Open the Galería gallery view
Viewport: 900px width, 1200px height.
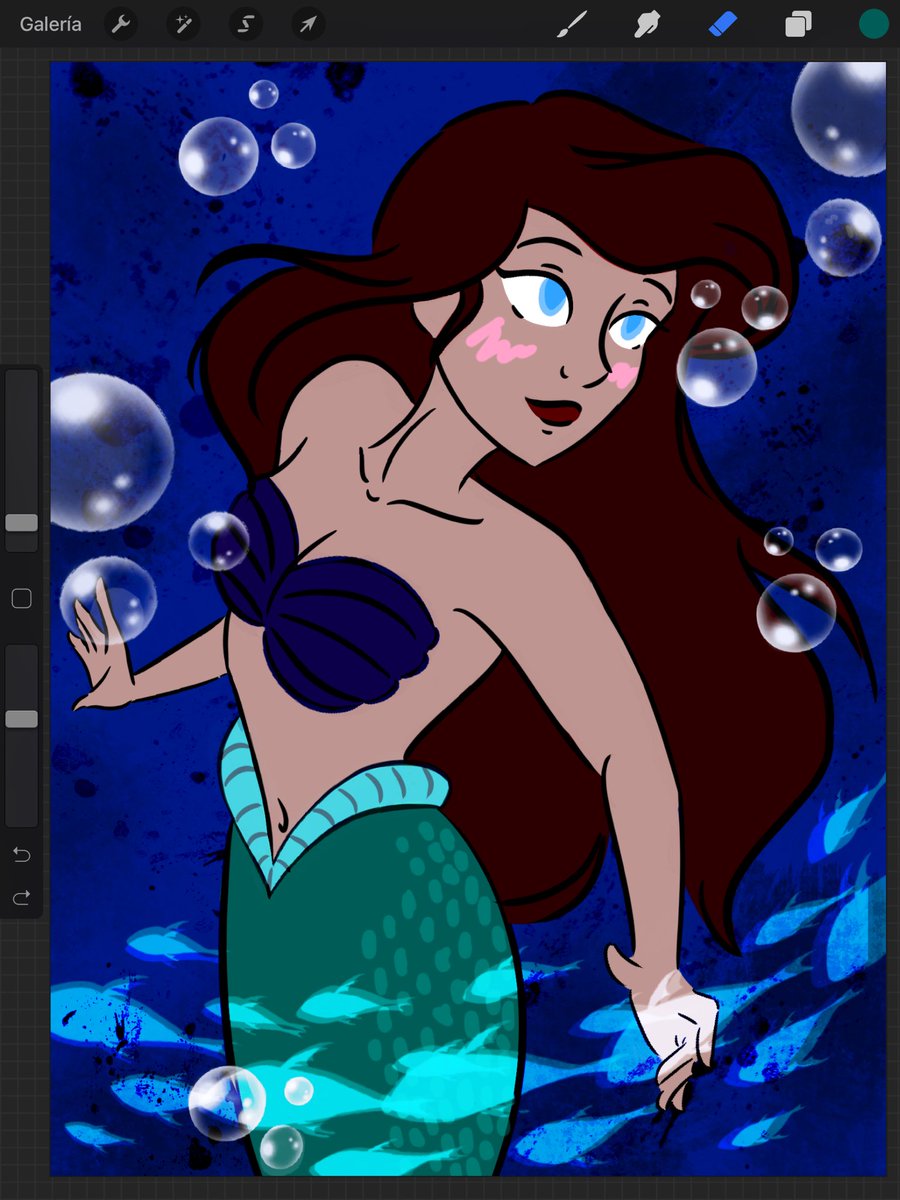point(50,24)
